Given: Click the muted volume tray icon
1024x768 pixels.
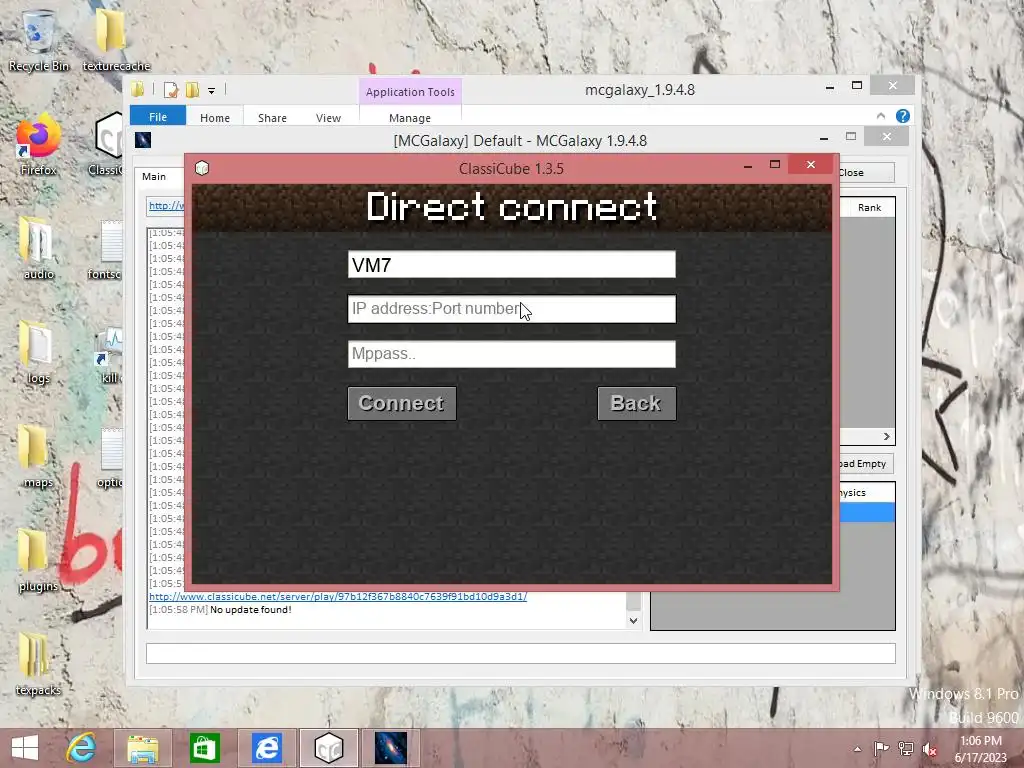Looking at the screenshot, I should pos(930,749).
